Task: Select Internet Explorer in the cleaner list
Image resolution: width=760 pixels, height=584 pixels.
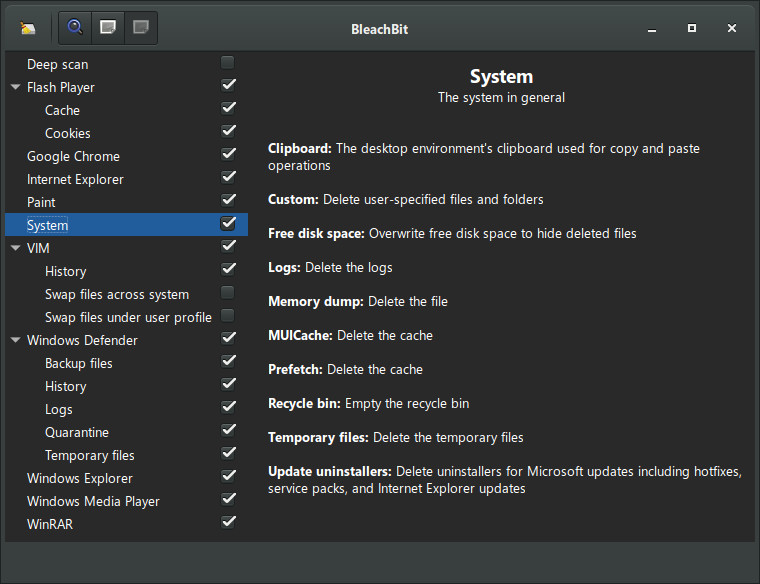Action: (x=75, y=179)
